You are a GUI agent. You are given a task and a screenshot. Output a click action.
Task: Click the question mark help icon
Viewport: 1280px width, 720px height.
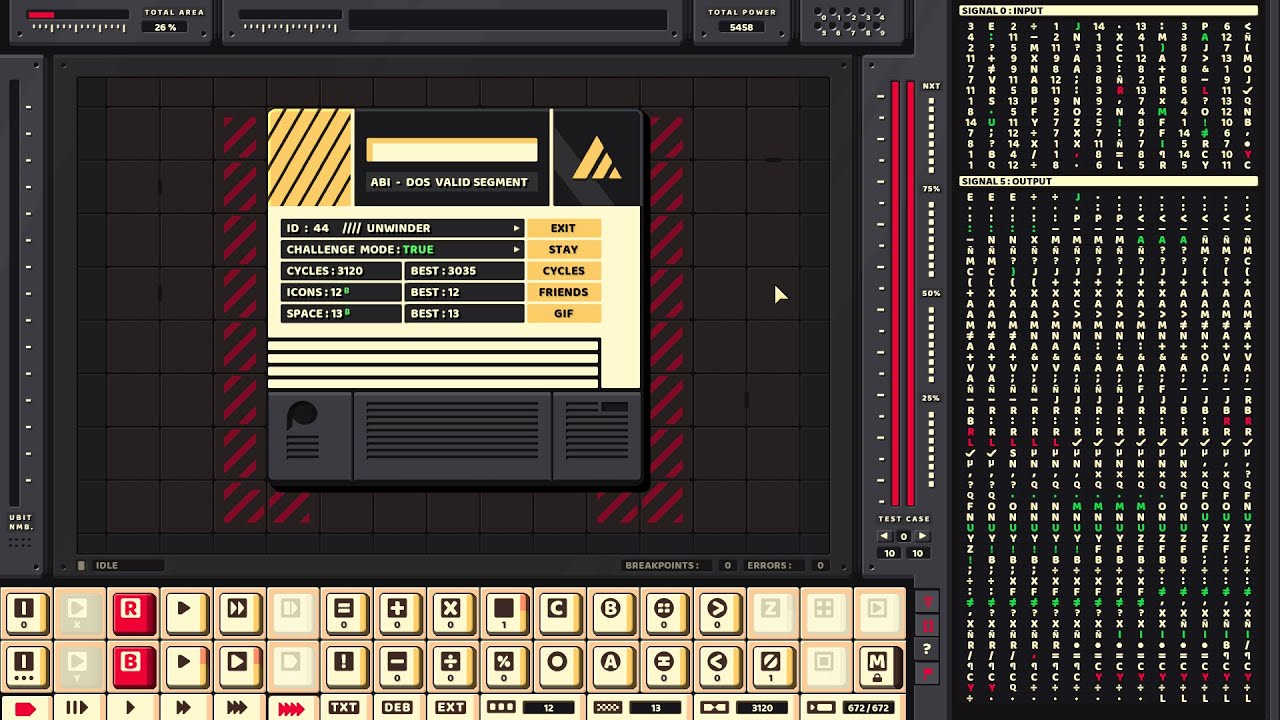928,650
